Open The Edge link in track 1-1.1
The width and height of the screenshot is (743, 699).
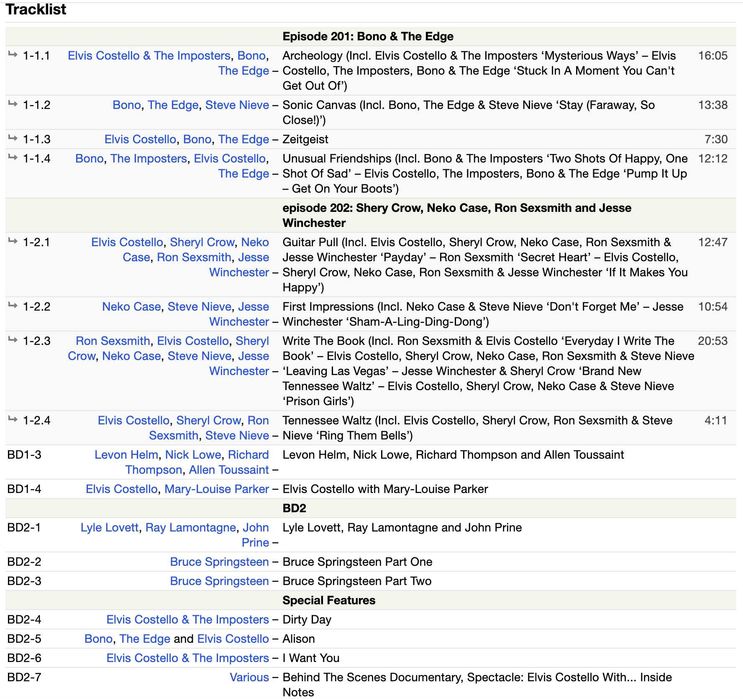coord(244,71)
